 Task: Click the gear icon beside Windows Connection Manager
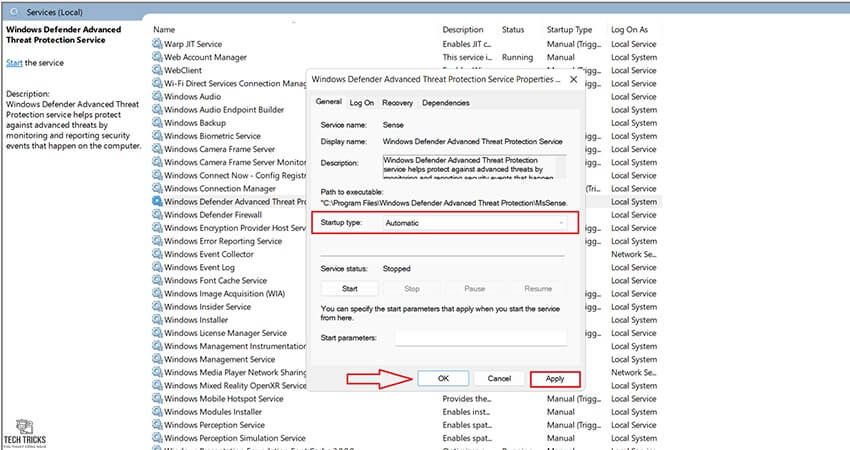pyautogui.click(x=157, y=188)
